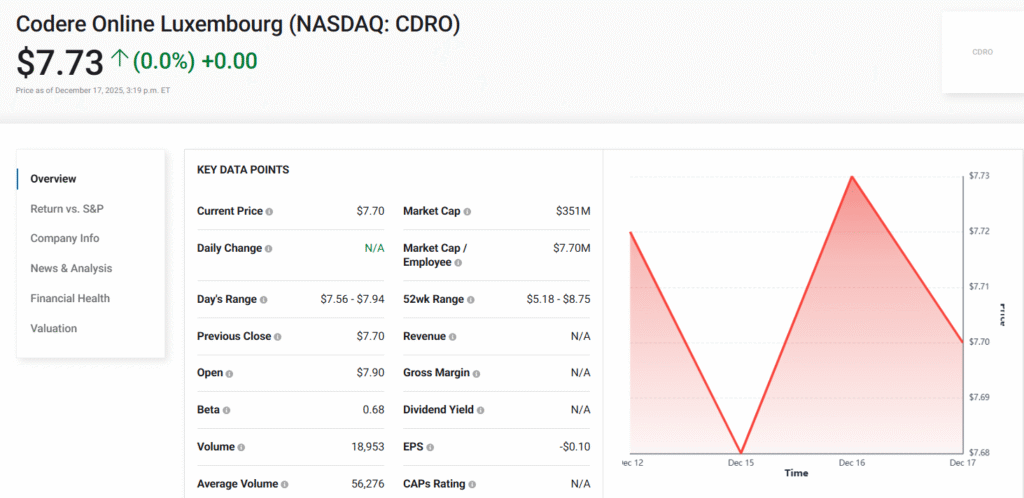Click the CAPs Rating info icon

coord(472,484)
